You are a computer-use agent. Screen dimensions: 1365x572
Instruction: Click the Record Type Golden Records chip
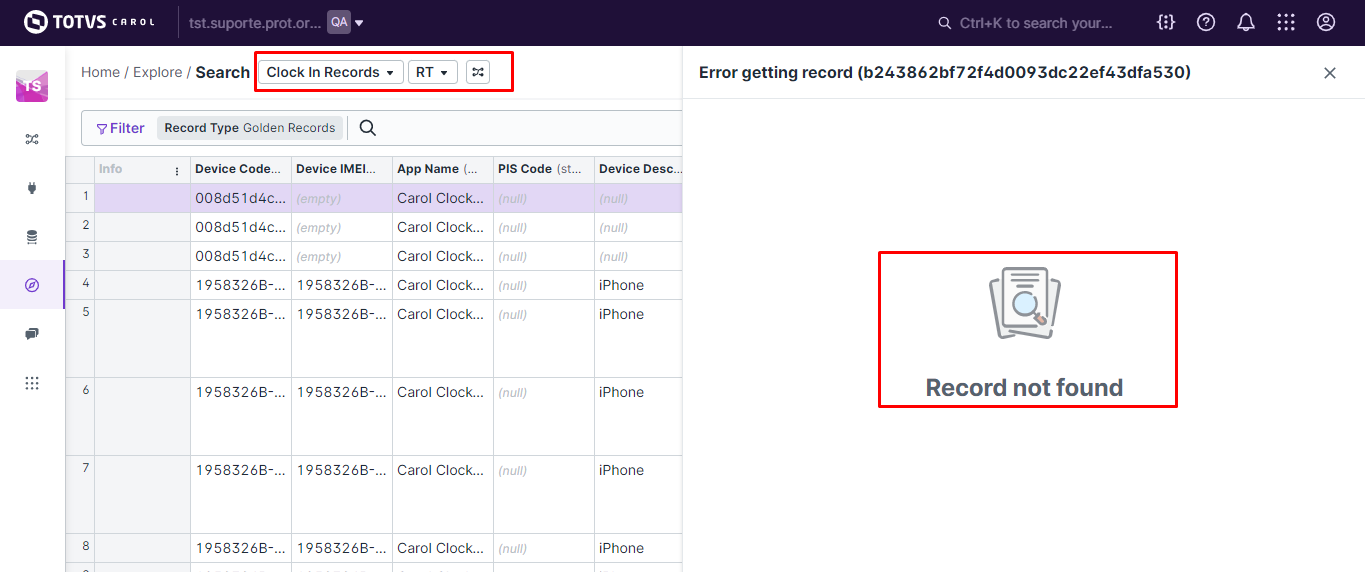tap(250, 128)
